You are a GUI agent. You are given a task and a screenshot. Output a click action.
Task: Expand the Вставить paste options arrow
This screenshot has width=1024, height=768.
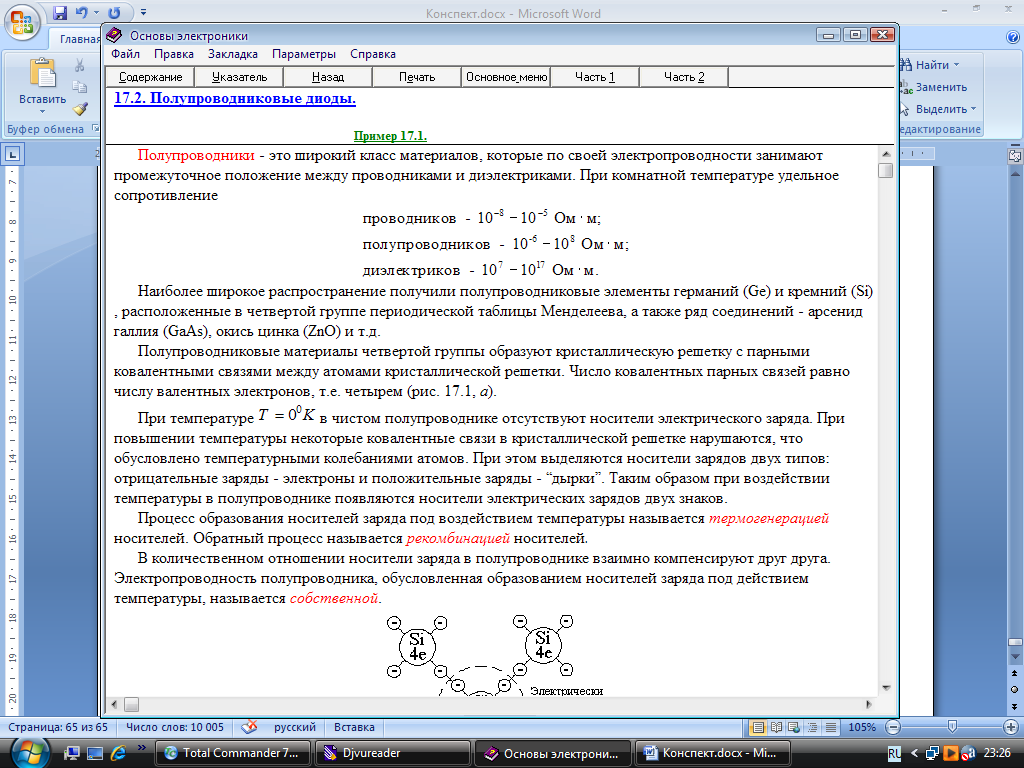[x=42, y=112]
